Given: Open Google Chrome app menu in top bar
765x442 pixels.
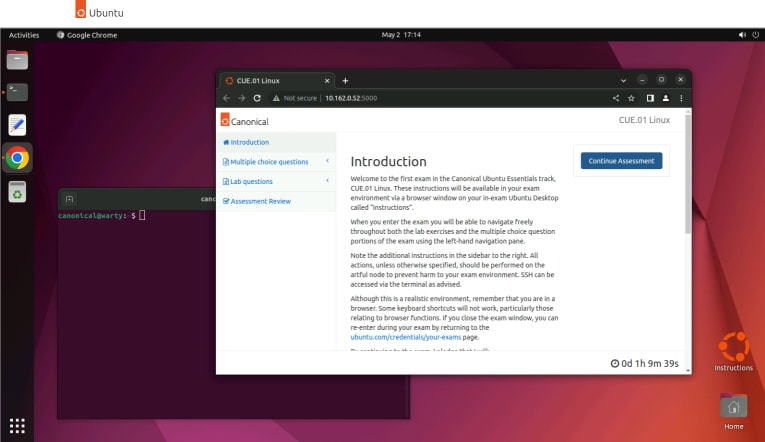Looking at the screenshot, I should pos(87,35).
